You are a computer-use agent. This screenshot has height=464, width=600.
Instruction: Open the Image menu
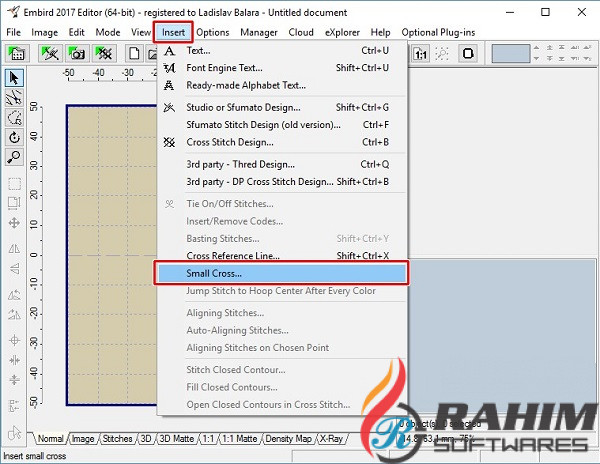tap(44, 33)
